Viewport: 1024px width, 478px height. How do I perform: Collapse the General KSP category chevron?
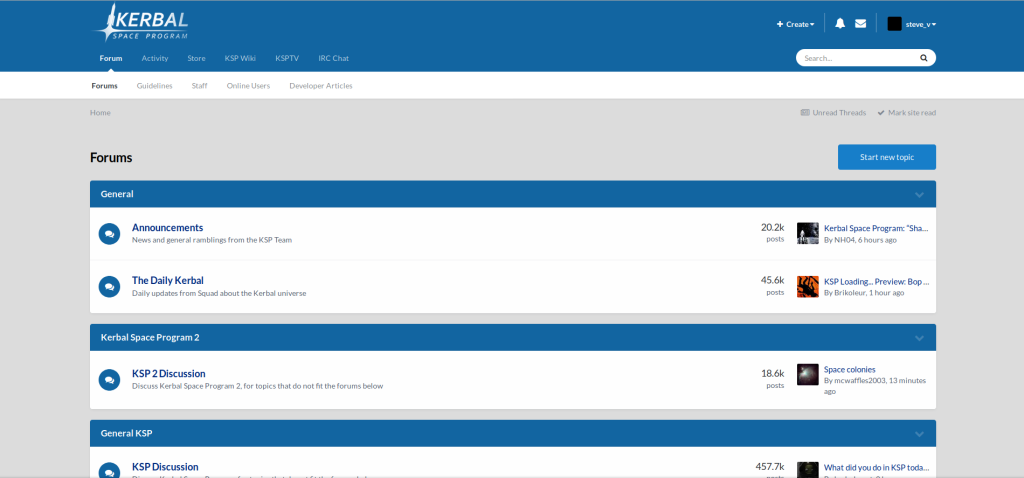[920, 434]
